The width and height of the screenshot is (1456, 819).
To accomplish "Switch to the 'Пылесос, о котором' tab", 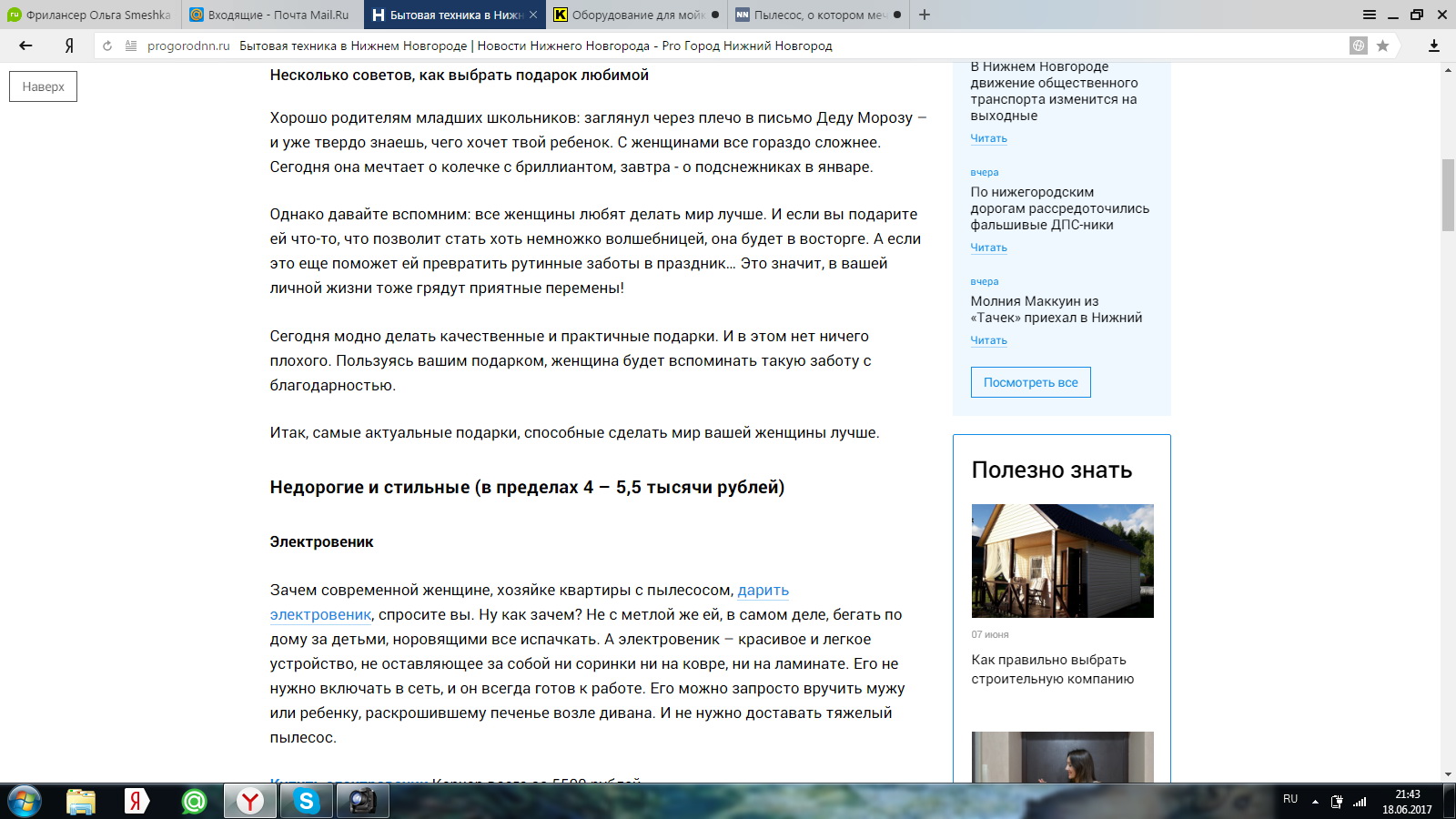I will (x=818, y=15).
